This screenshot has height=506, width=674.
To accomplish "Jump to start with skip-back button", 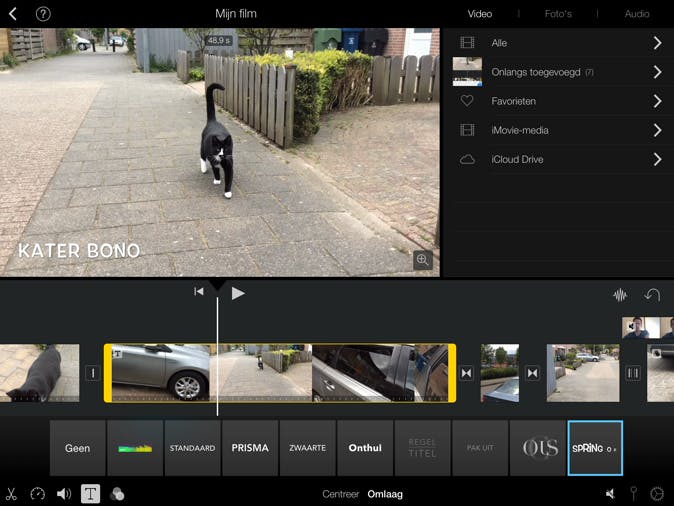I will (x=199, y=291).
